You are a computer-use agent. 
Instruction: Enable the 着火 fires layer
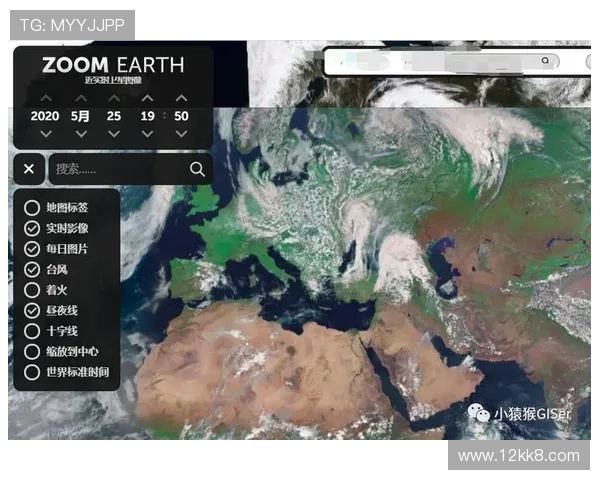pos(32,290)
